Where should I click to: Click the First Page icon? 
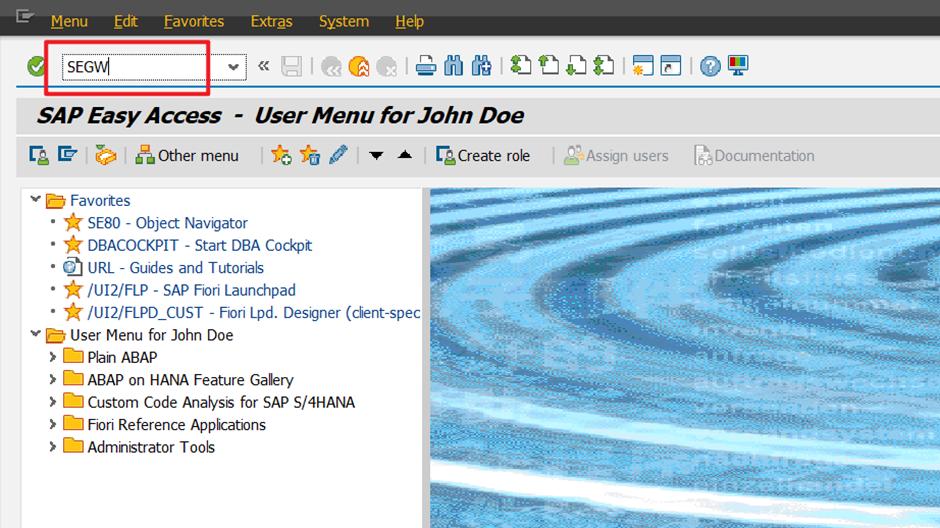click(520, 65)
